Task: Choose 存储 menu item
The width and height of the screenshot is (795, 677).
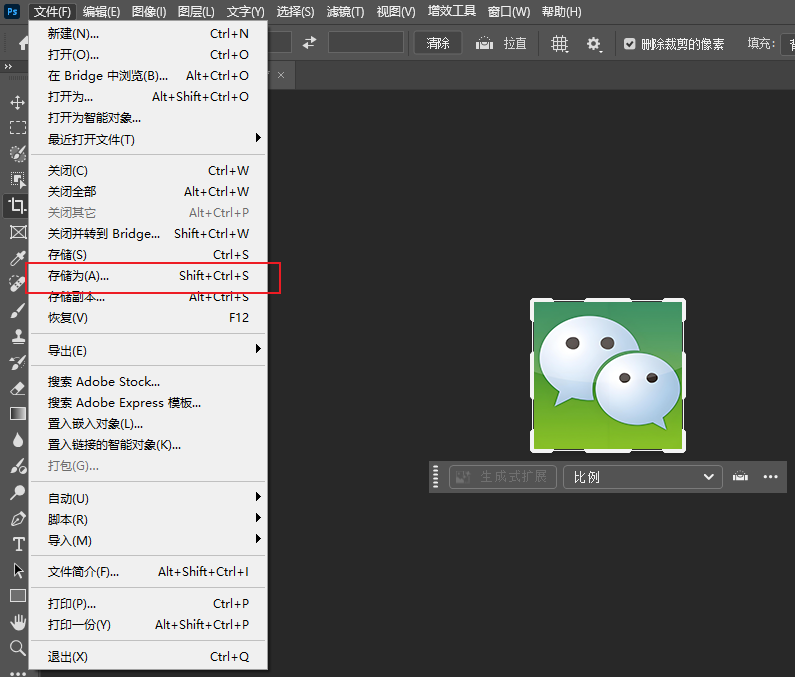Action: click(x=148, y=255)
